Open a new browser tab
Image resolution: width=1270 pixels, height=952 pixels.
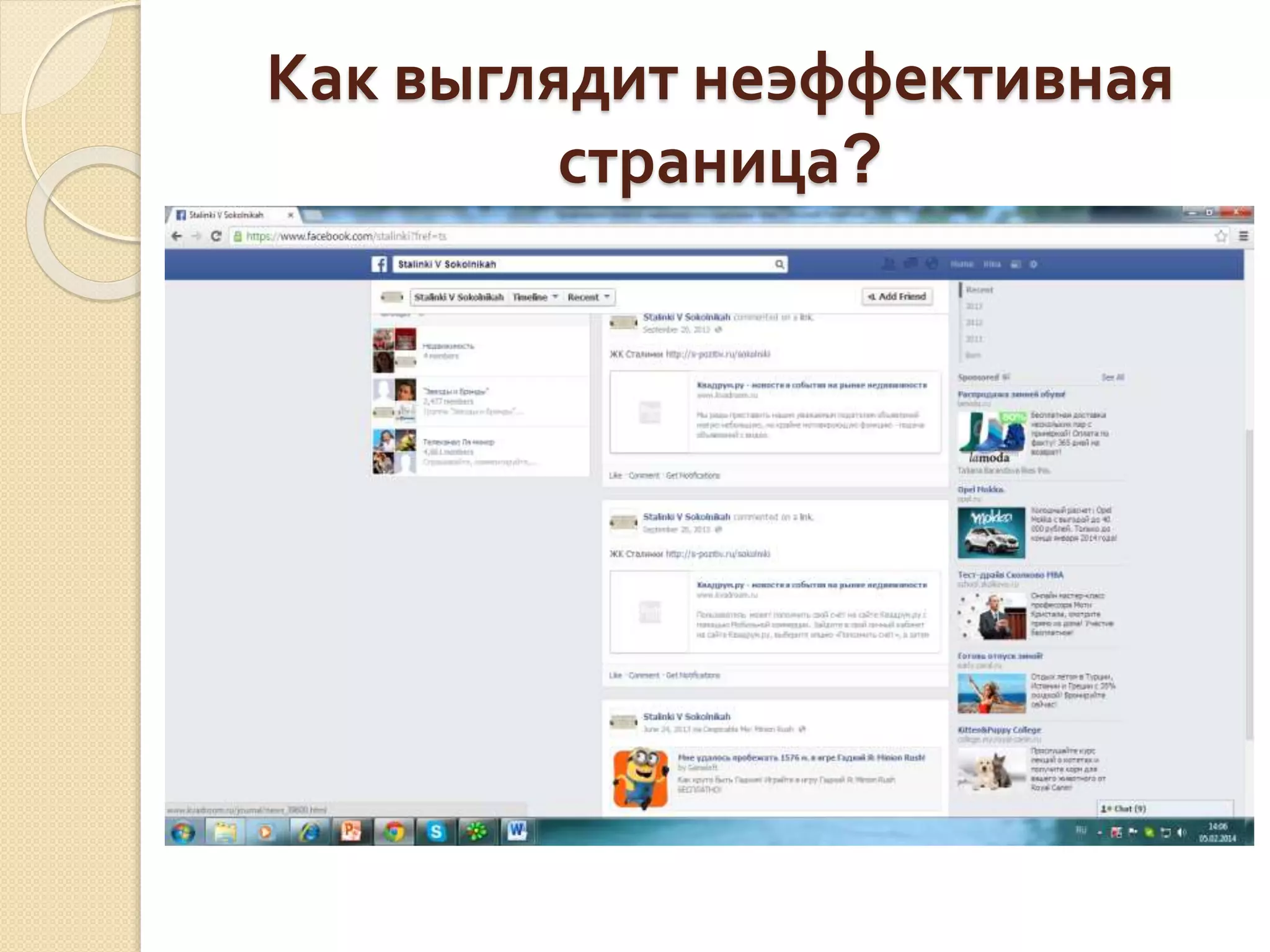pyautogui.click(x=313, y=215)
